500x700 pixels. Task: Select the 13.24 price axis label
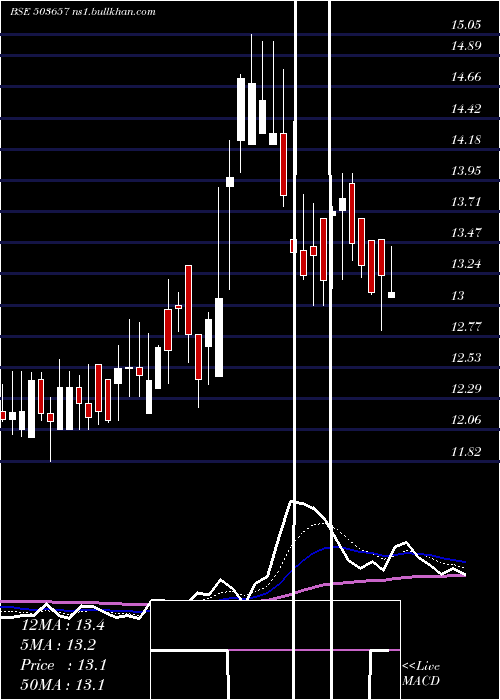pos(466,264)
